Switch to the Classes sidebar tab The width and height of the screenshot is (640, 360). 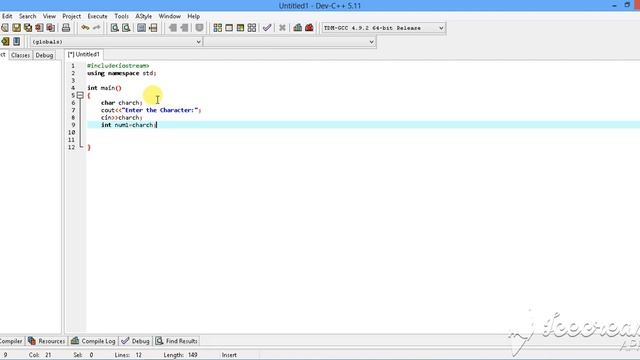(20, 55)
